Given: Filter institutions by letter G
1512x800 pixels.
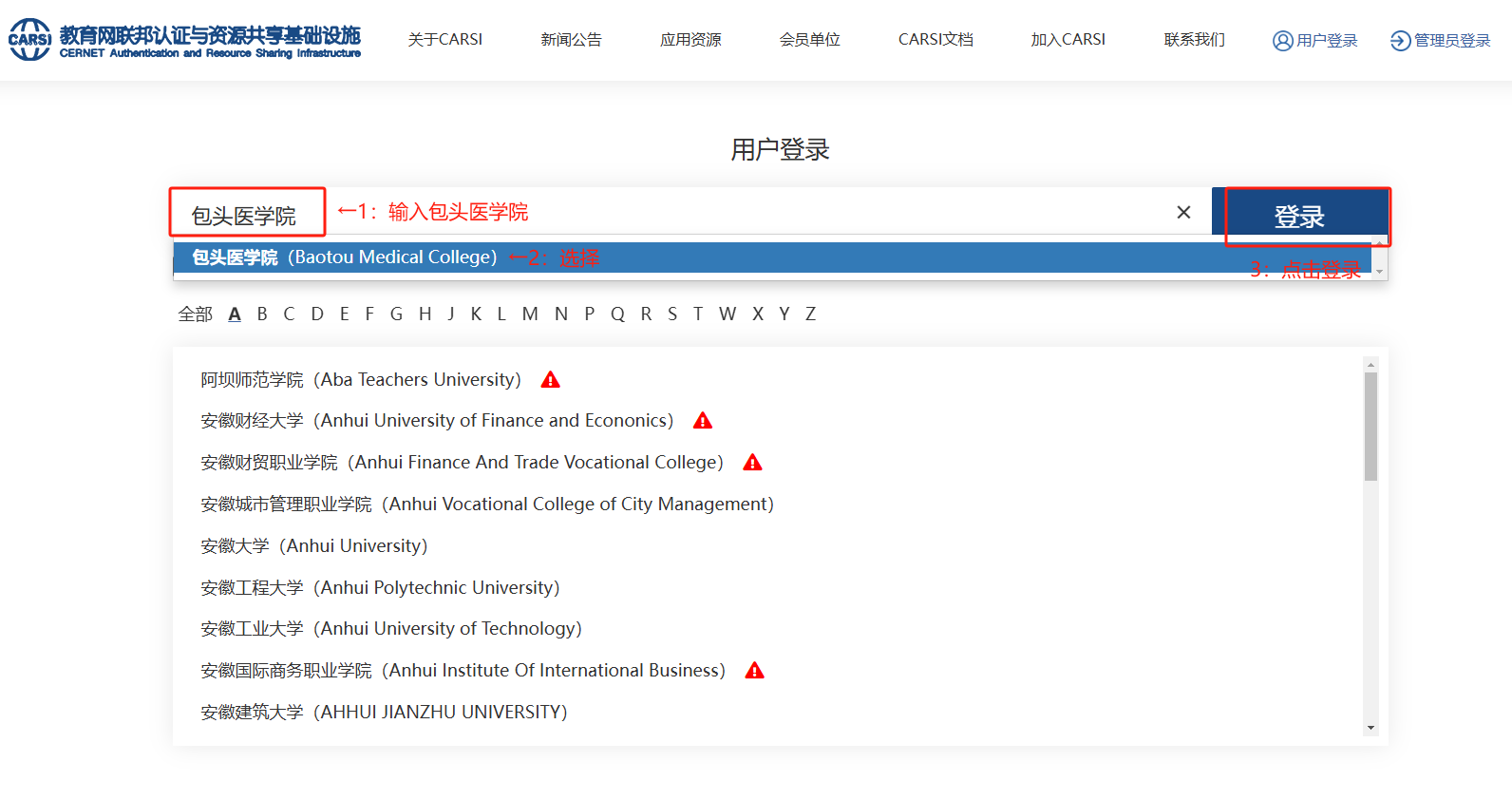Looking at the screenshot, I should [396, 314].
